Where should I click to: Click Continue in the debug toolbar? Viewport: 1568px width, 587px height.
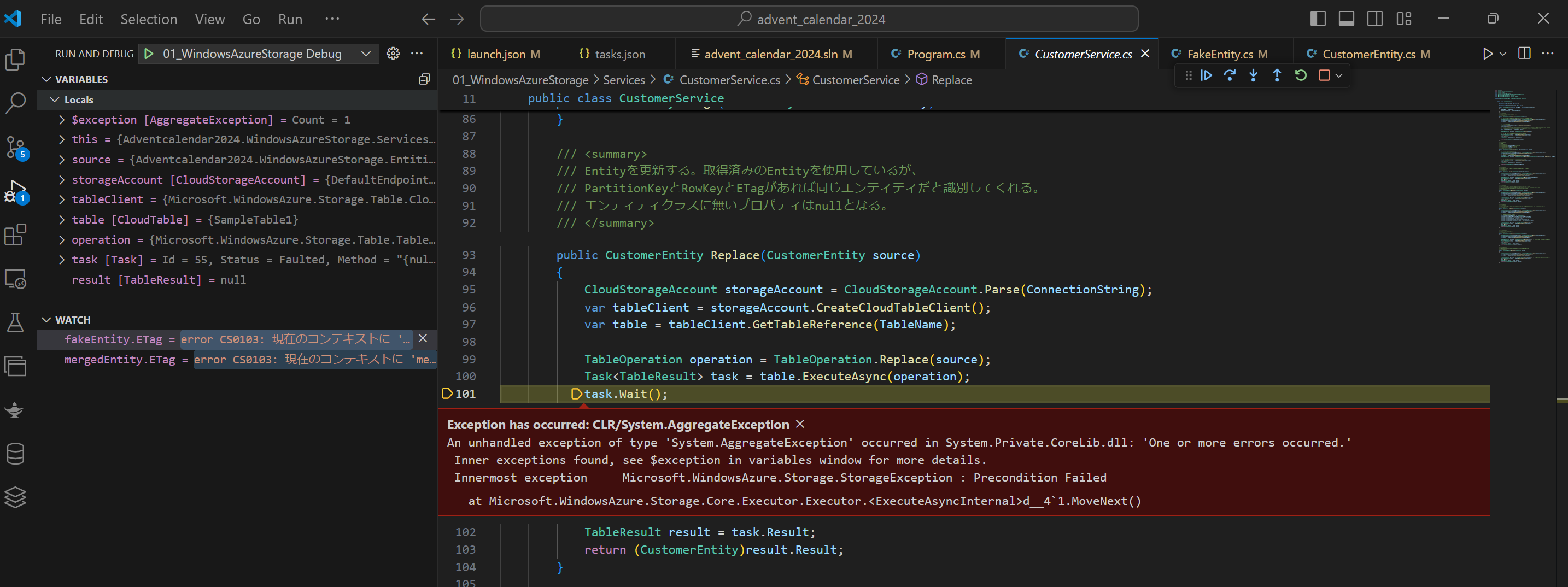(x=1206, y=75)
